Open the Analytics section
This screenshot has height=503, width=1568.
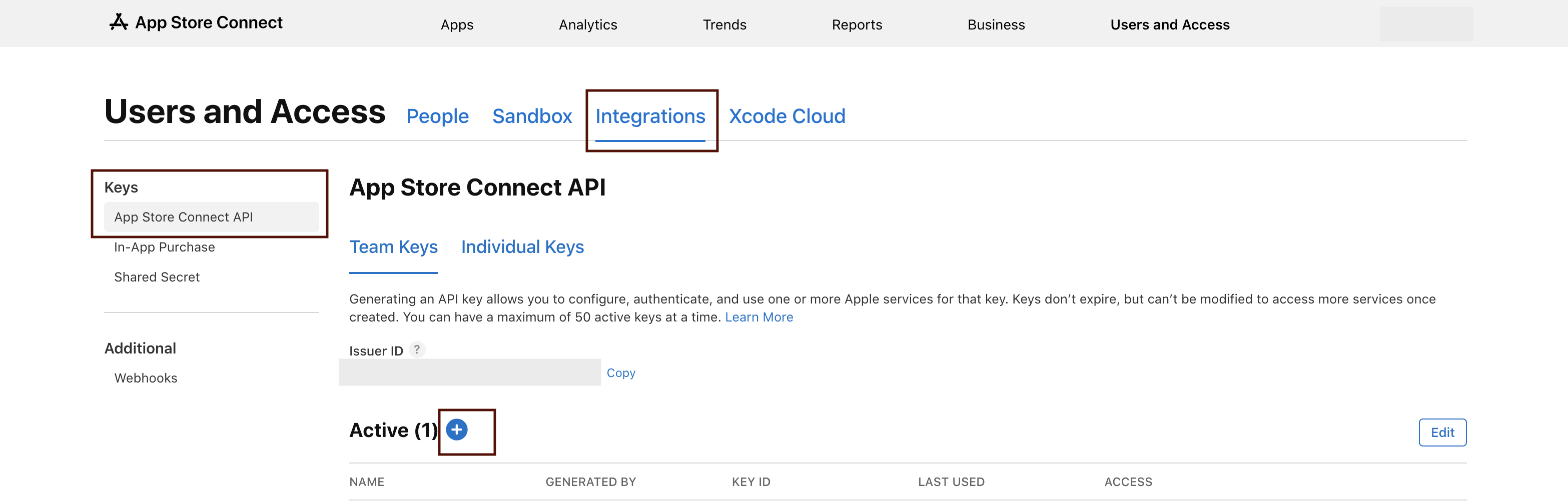[x=588, y=24]
